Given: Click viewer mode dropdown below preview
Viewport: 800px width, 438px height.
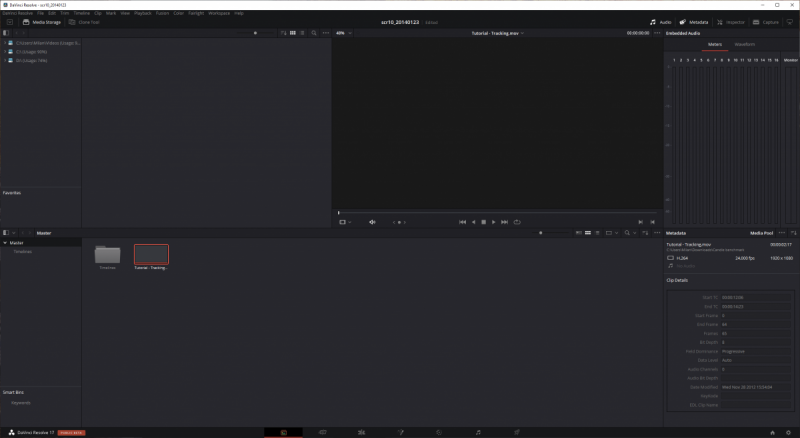Looking at the screenshot, I should tap(345, 222).
